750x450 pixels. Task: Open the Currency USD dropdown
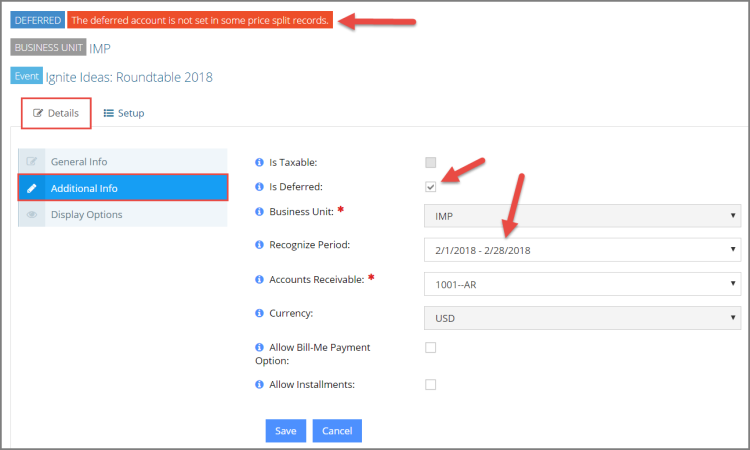[582, 318]
